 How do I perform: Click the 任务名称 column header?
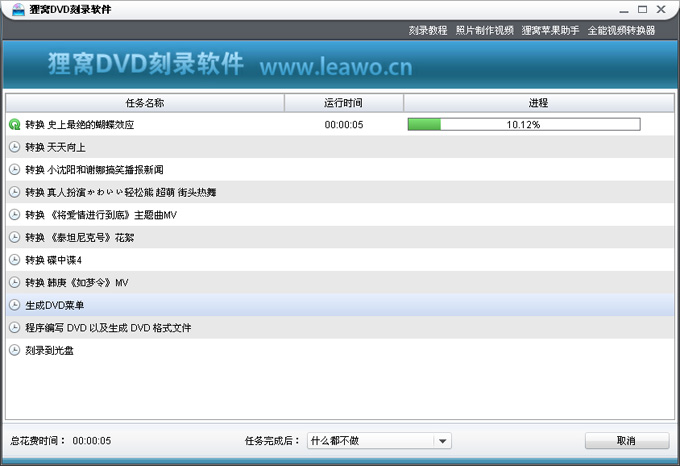coord(145,103)
